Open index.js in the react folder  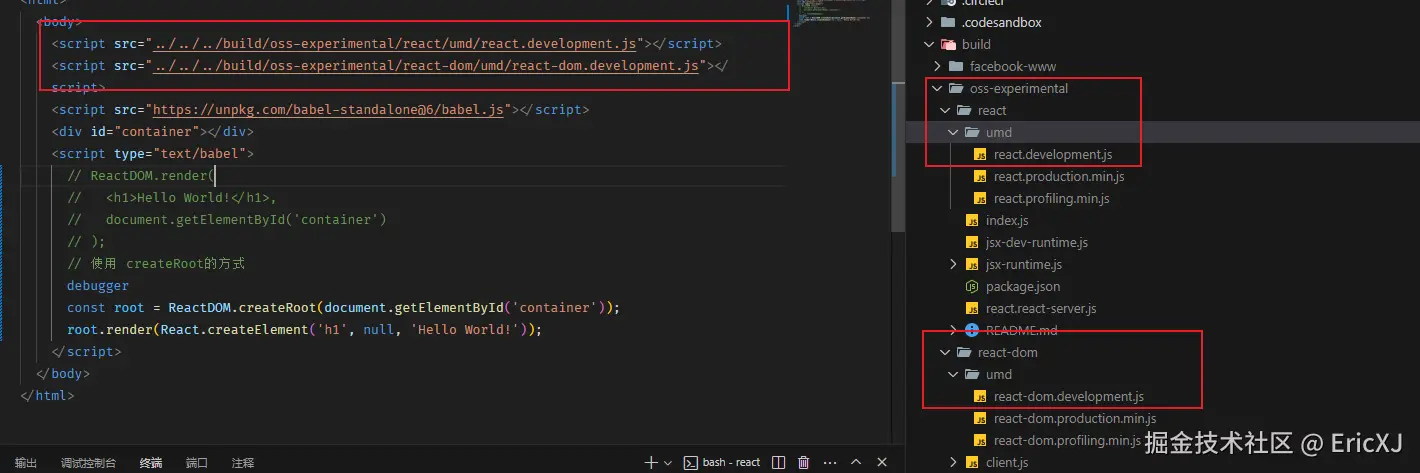pyautogui.click(x=1007, y=220)
